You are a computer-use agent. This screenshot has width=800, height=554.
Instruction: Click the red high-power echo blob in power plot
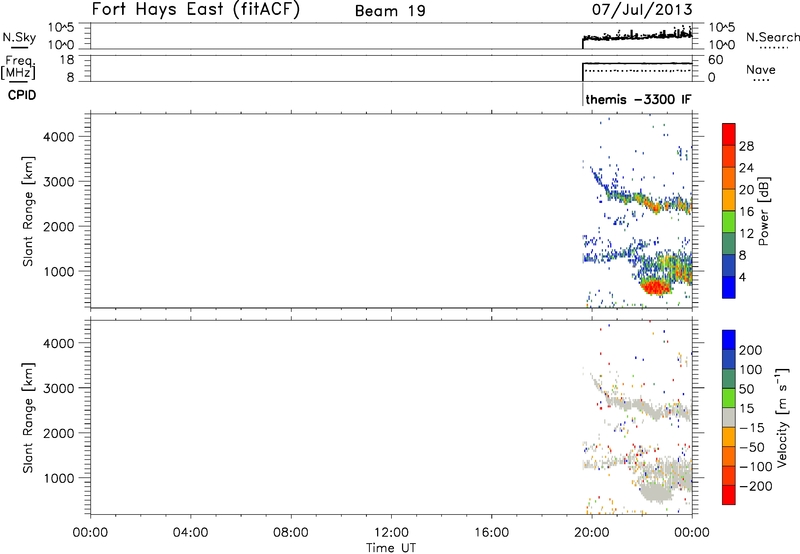click(x=655, y=287)
